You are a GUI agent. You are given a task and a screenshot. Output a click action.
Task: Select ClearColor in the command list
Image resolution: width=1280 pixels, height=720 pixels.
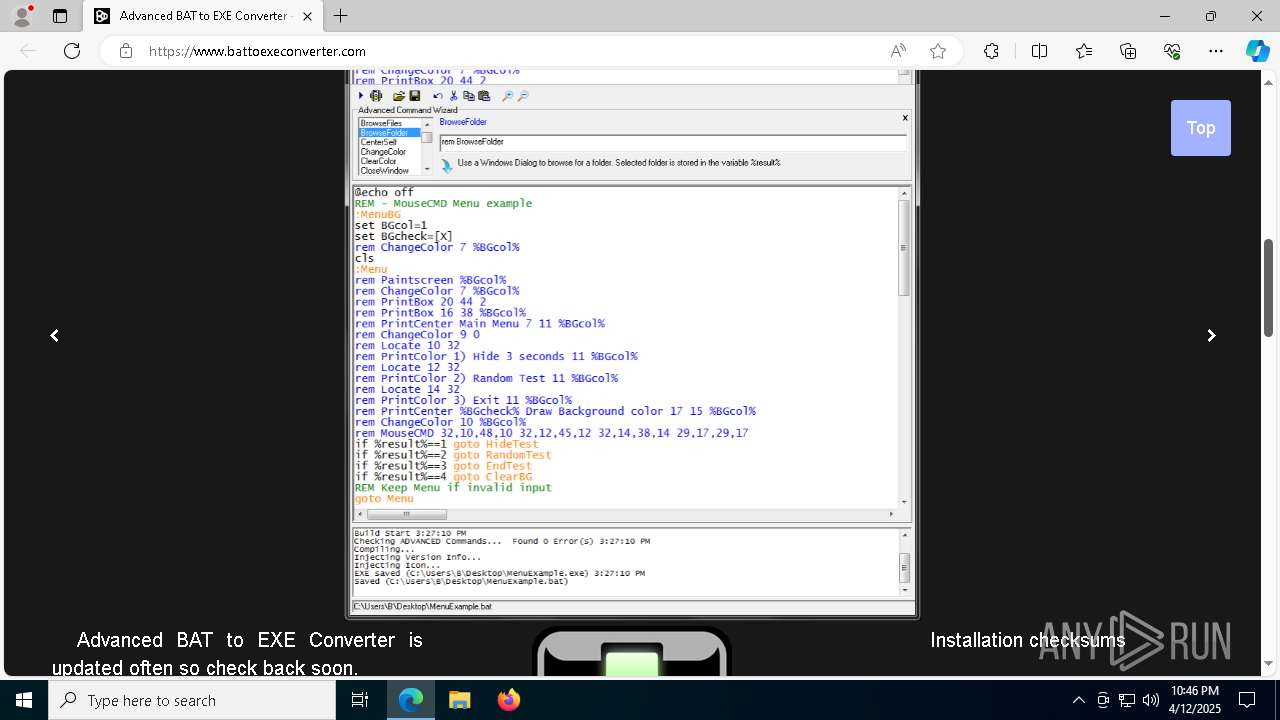click(379, 161)
